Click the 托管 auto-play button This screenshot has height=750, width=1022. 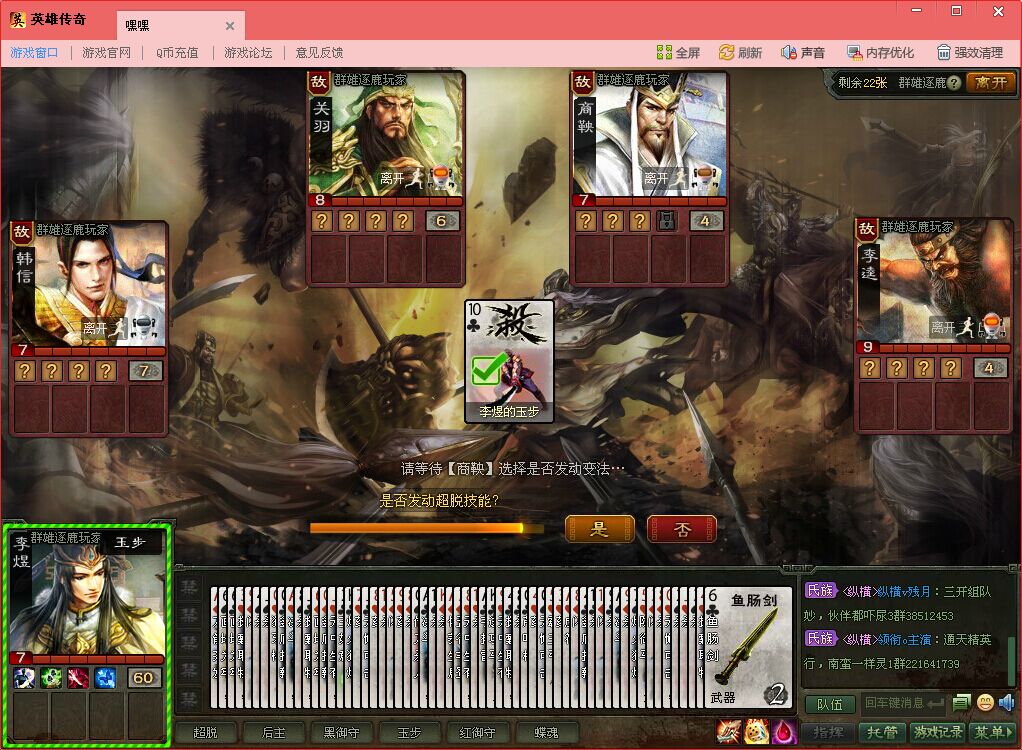pos(882,733)
